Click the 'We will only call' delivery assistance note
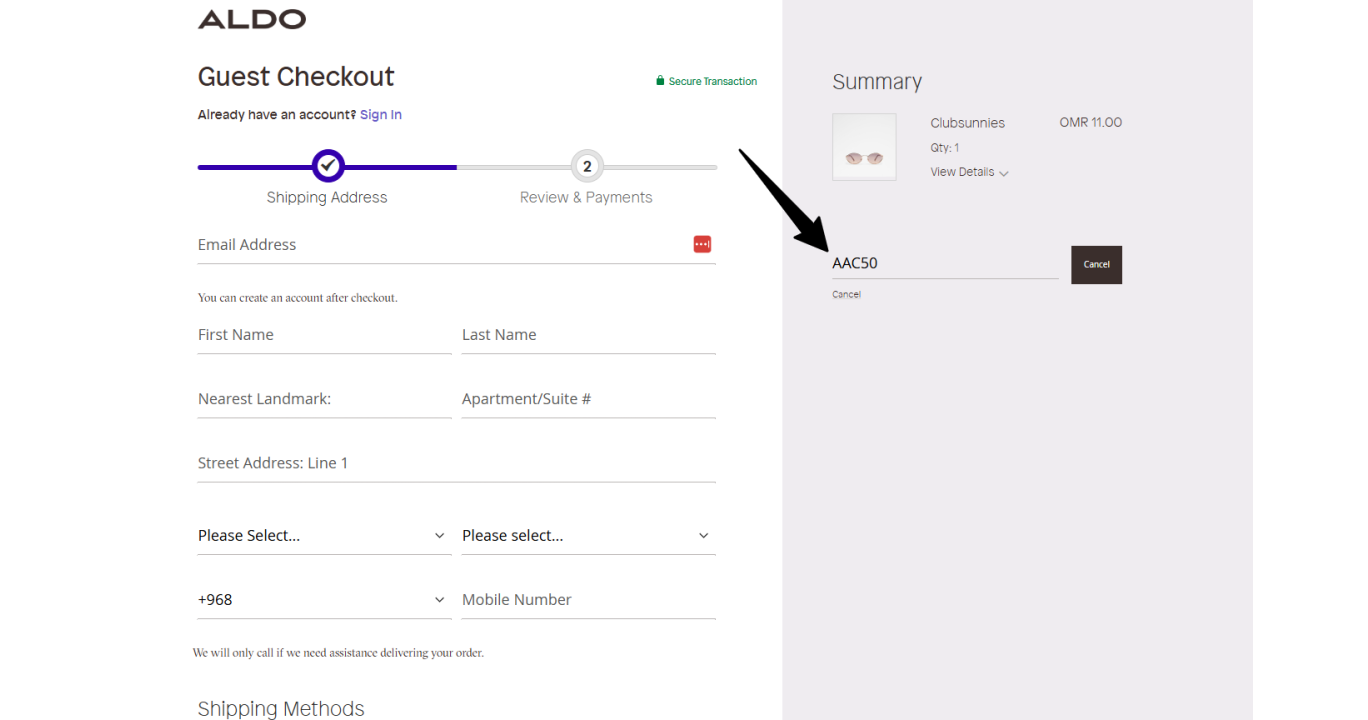 coord(338,653)
